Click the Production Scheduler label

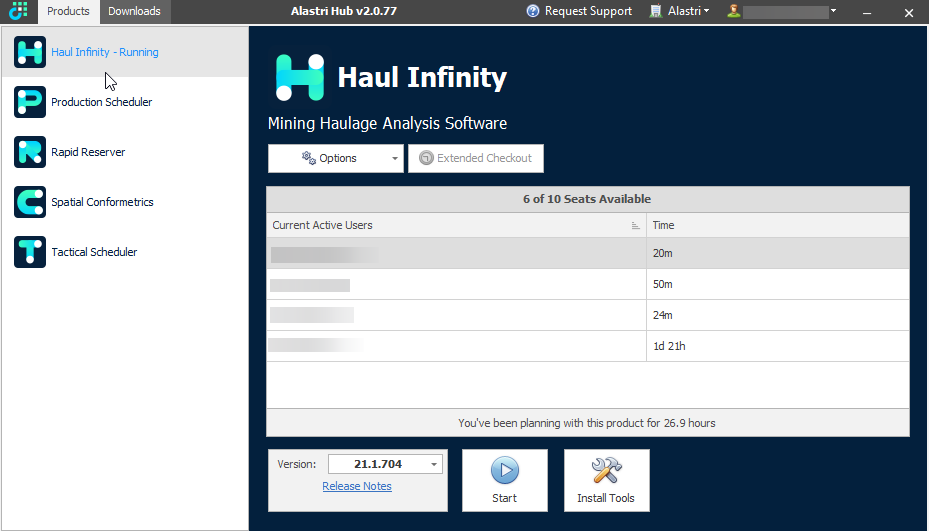(101, 102)
